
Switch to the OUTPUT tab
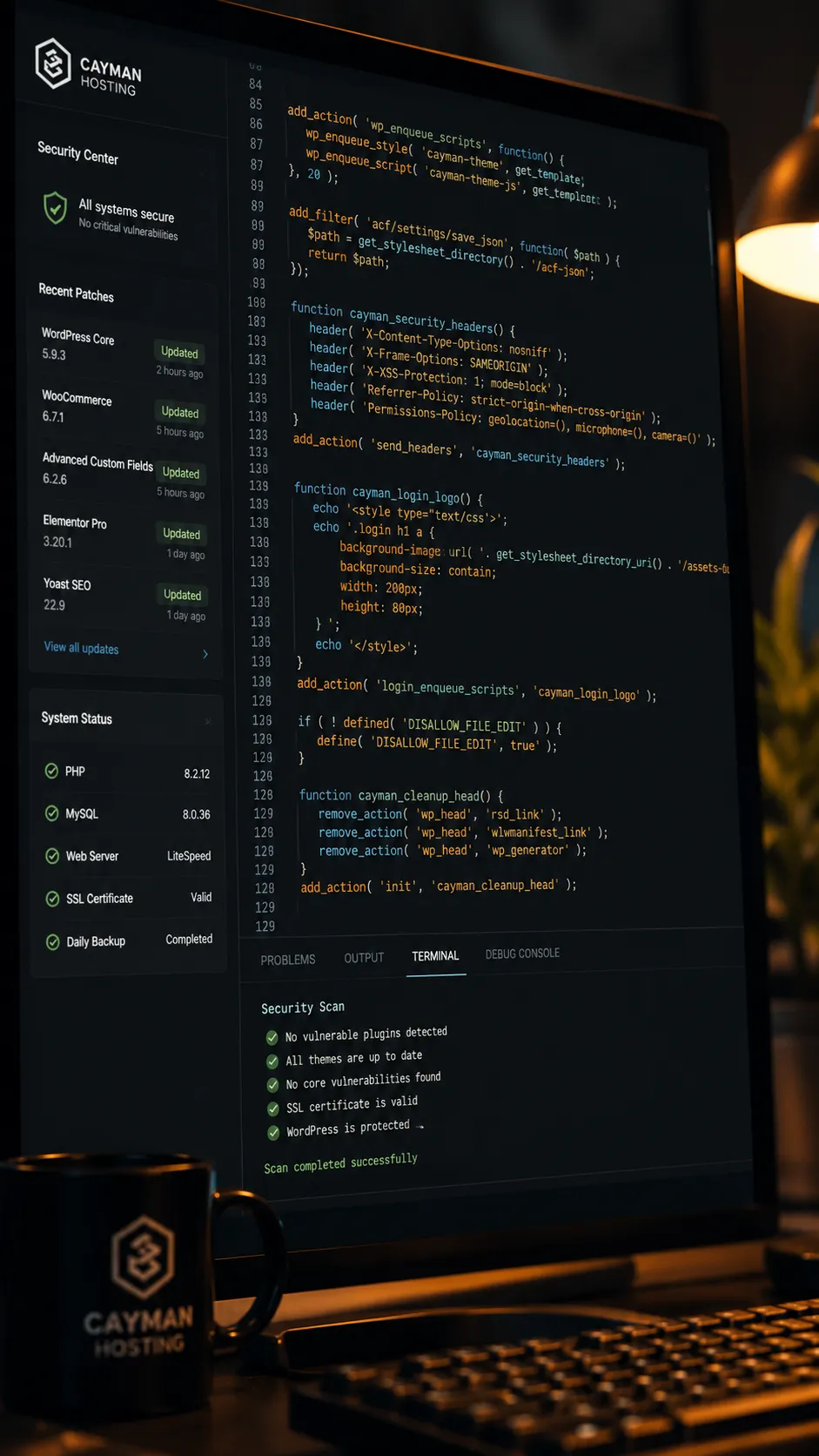[x=364, y=958]
